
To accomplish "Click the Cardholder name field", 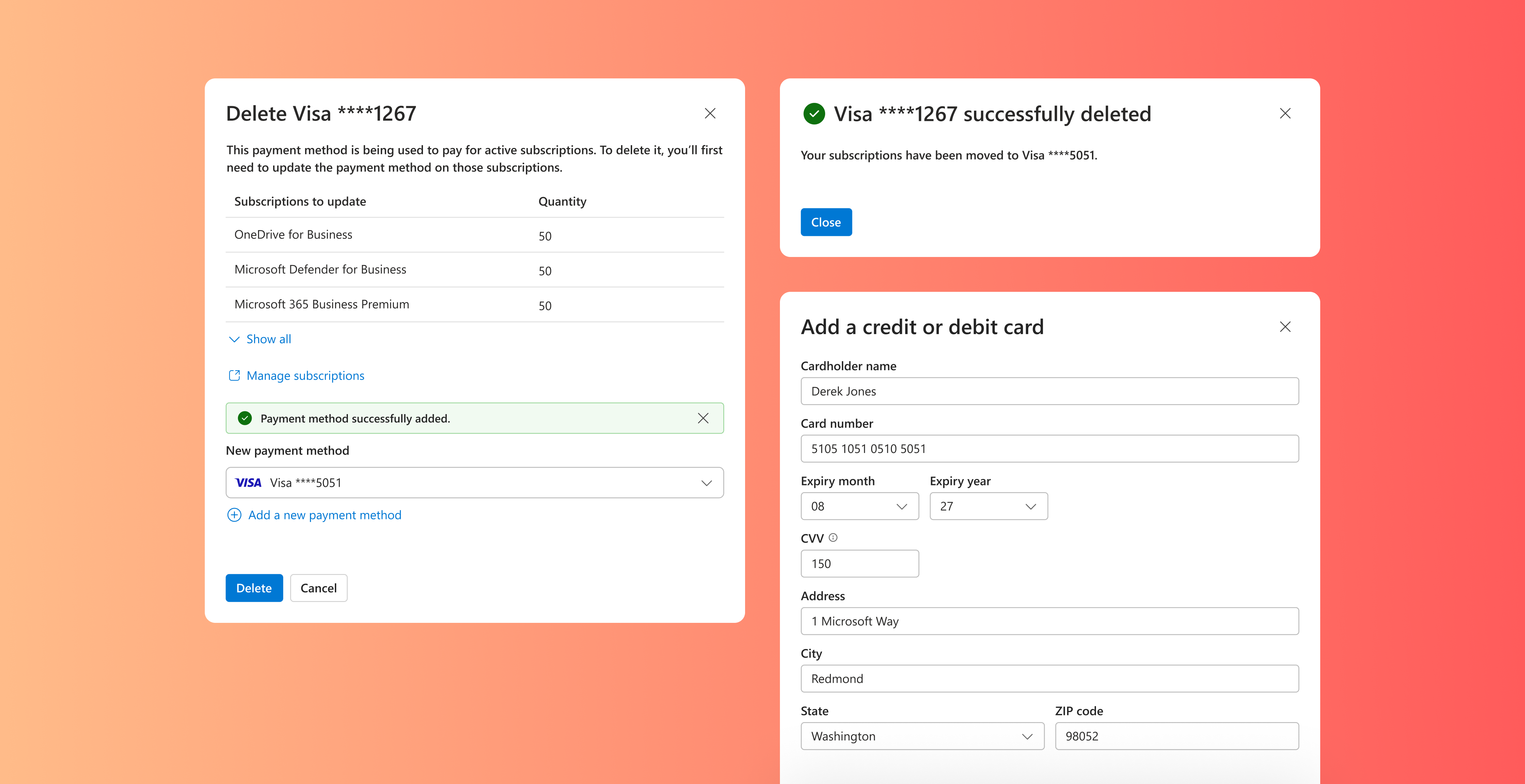I will tap(1050, 391).
